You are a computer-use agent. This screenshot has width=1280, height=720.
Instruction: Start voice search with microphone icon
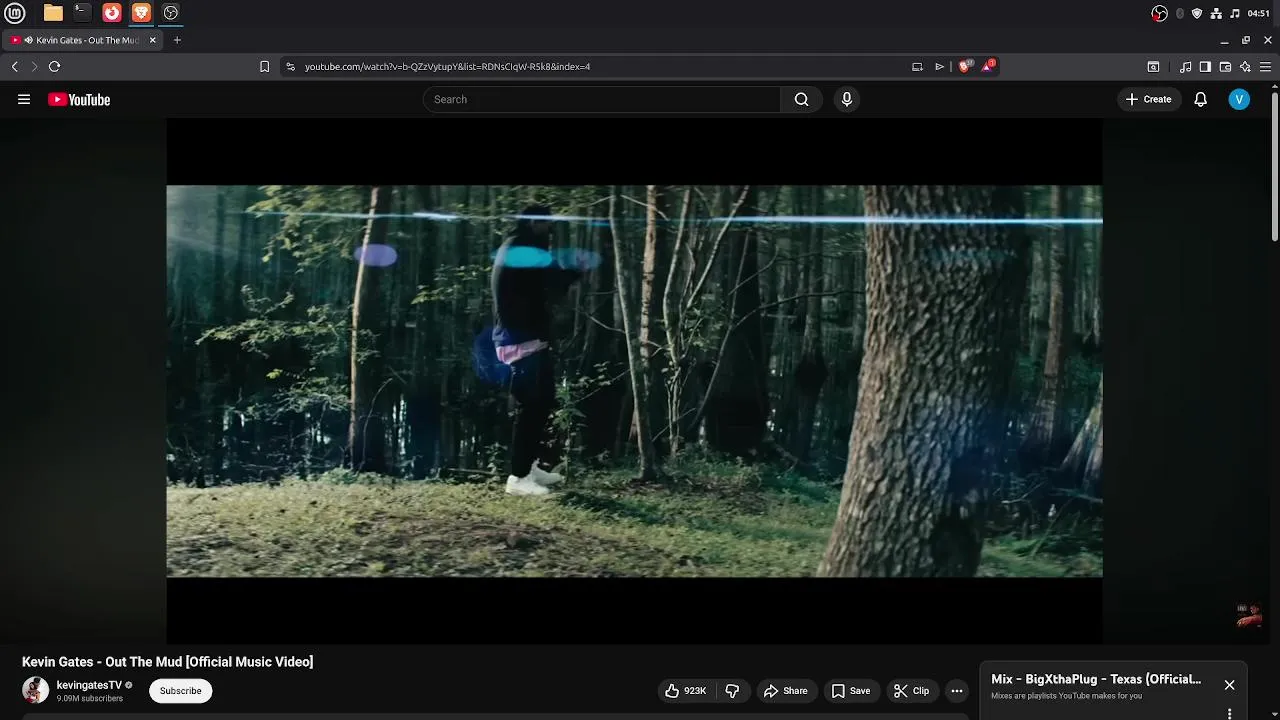(846, 99)
